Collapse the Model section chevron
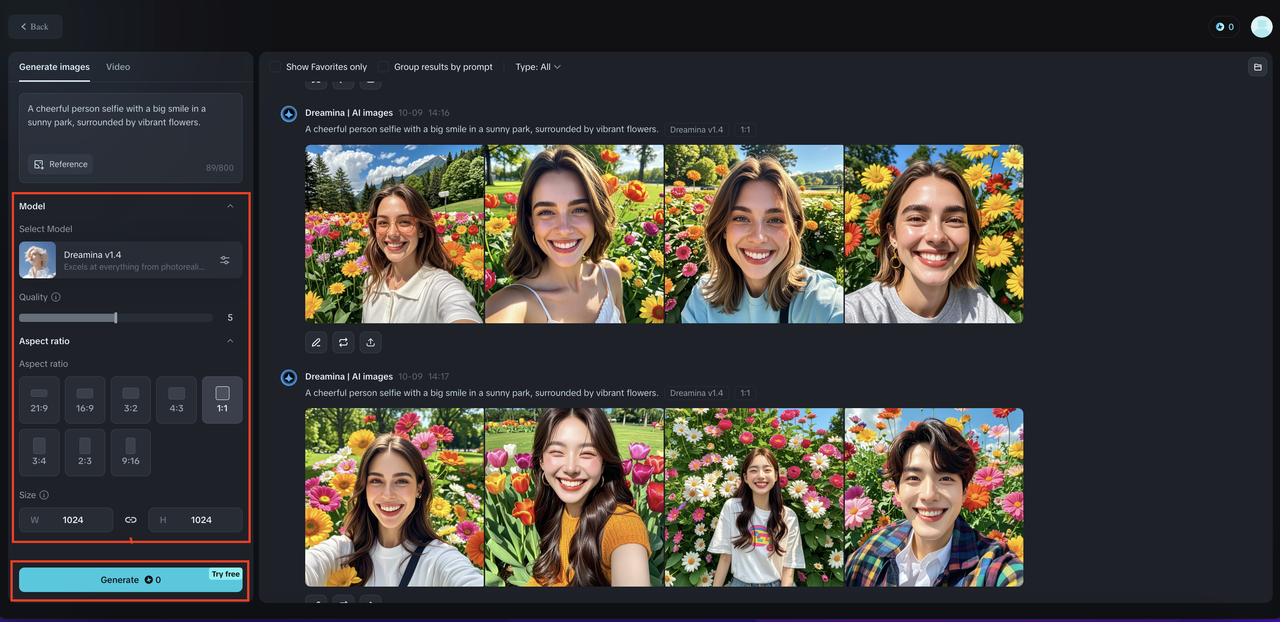This screenshot has height=622, width=1280. coord(230,206)
